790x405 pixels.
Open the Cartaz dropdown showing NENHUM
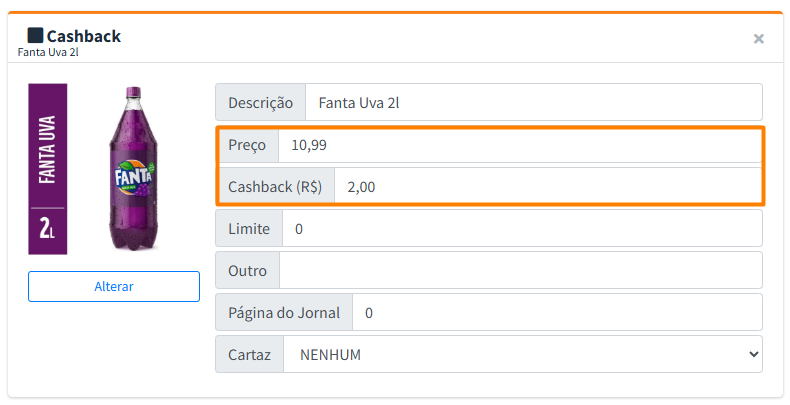pyautogui.click(x=523, y=355)
